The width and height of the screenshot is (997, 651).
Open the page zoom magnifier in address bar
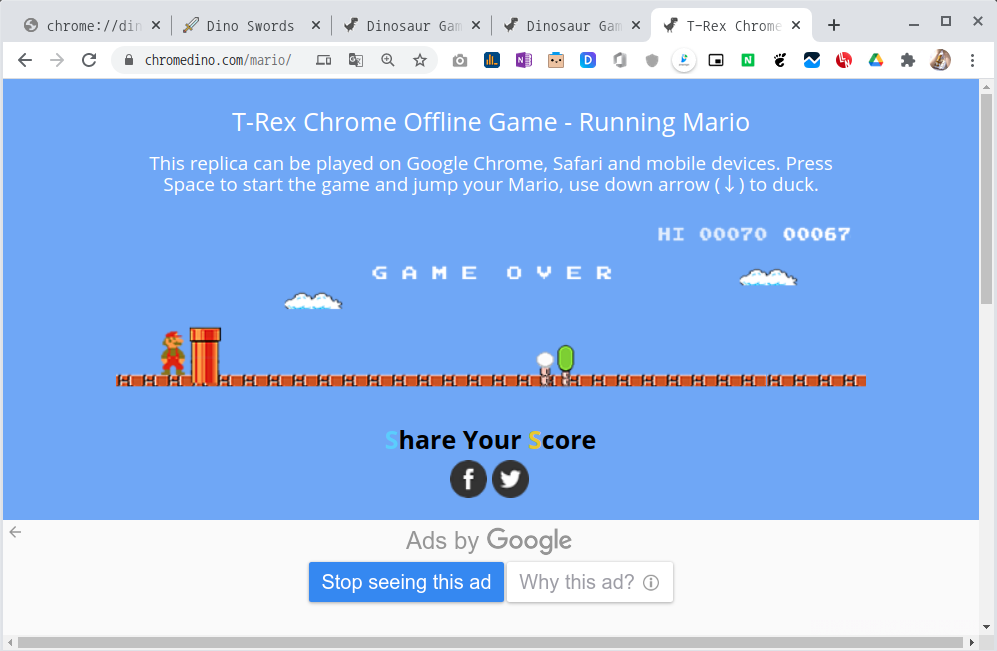point(387,60)
